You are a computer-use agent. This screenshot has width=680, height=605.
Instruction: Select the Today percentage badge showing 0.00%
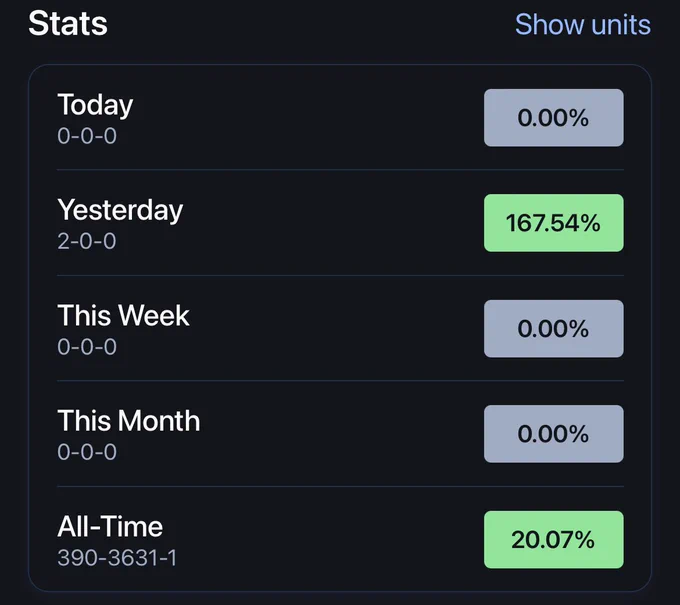[x=554, y=118]
